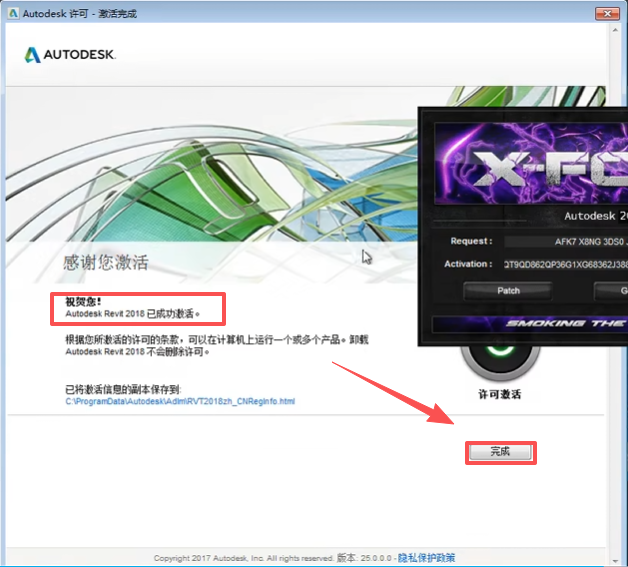The height and width of the screenshot is (567, 628).
Task: Click the scrollbar down arrow
Action: tap(615, 561)
